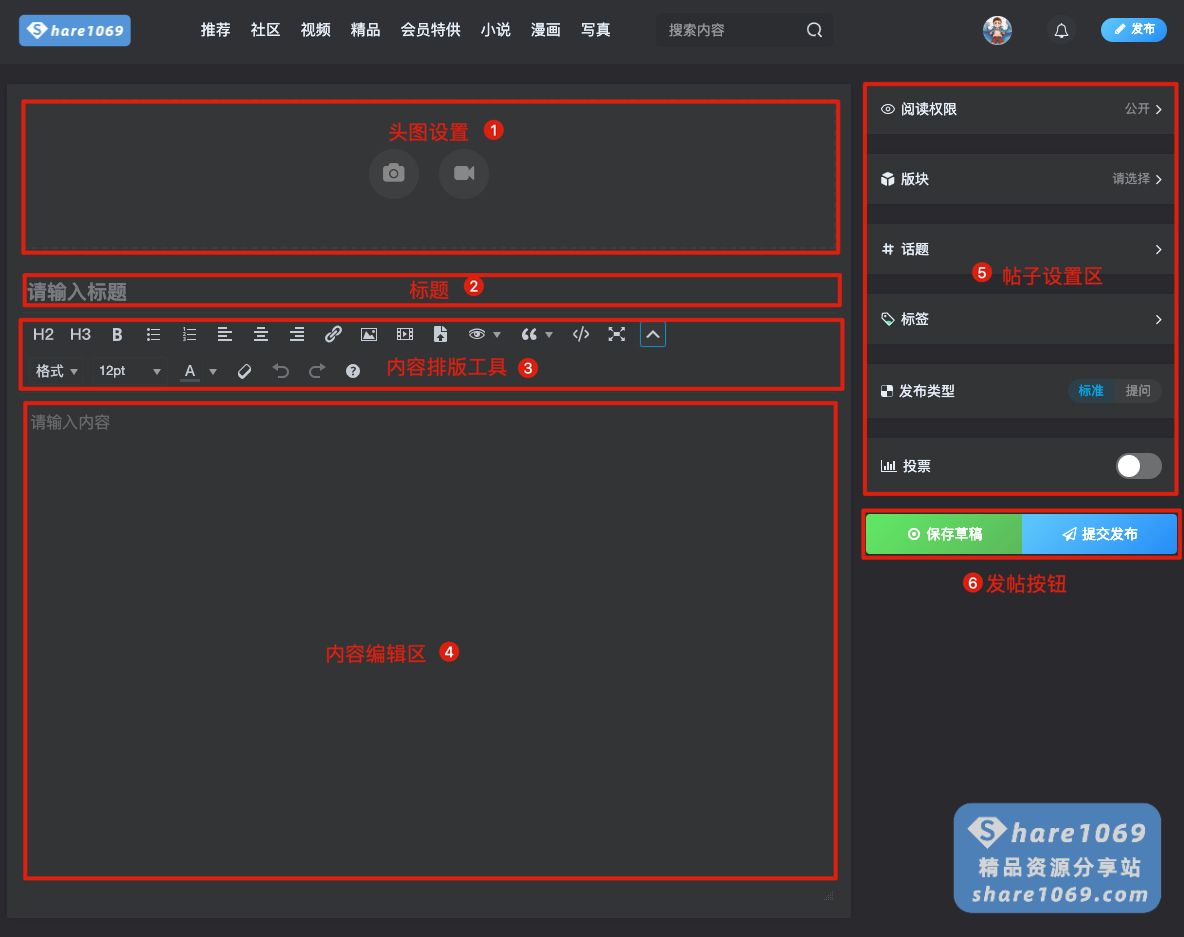Select 标准 as the publish type
This screenshot has height=937, width=1184.
pos(1091,391)
